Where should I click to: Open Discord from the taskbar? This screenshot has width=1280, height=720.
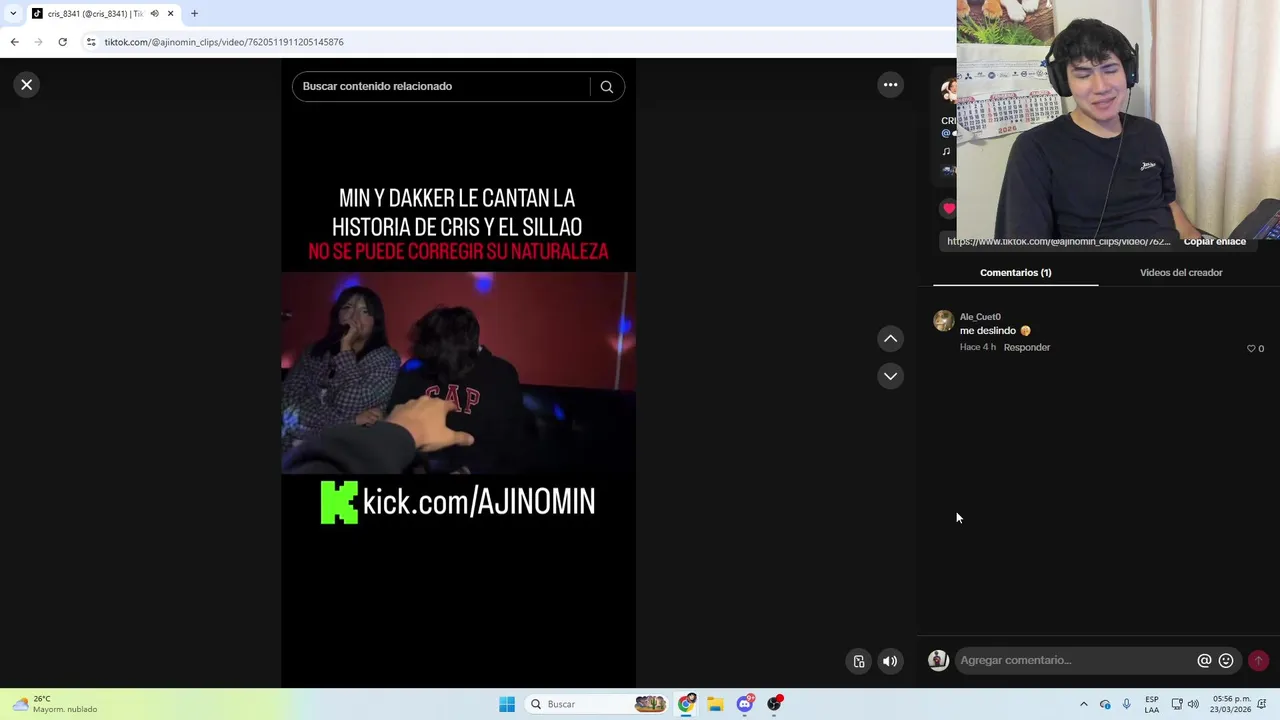745,704
